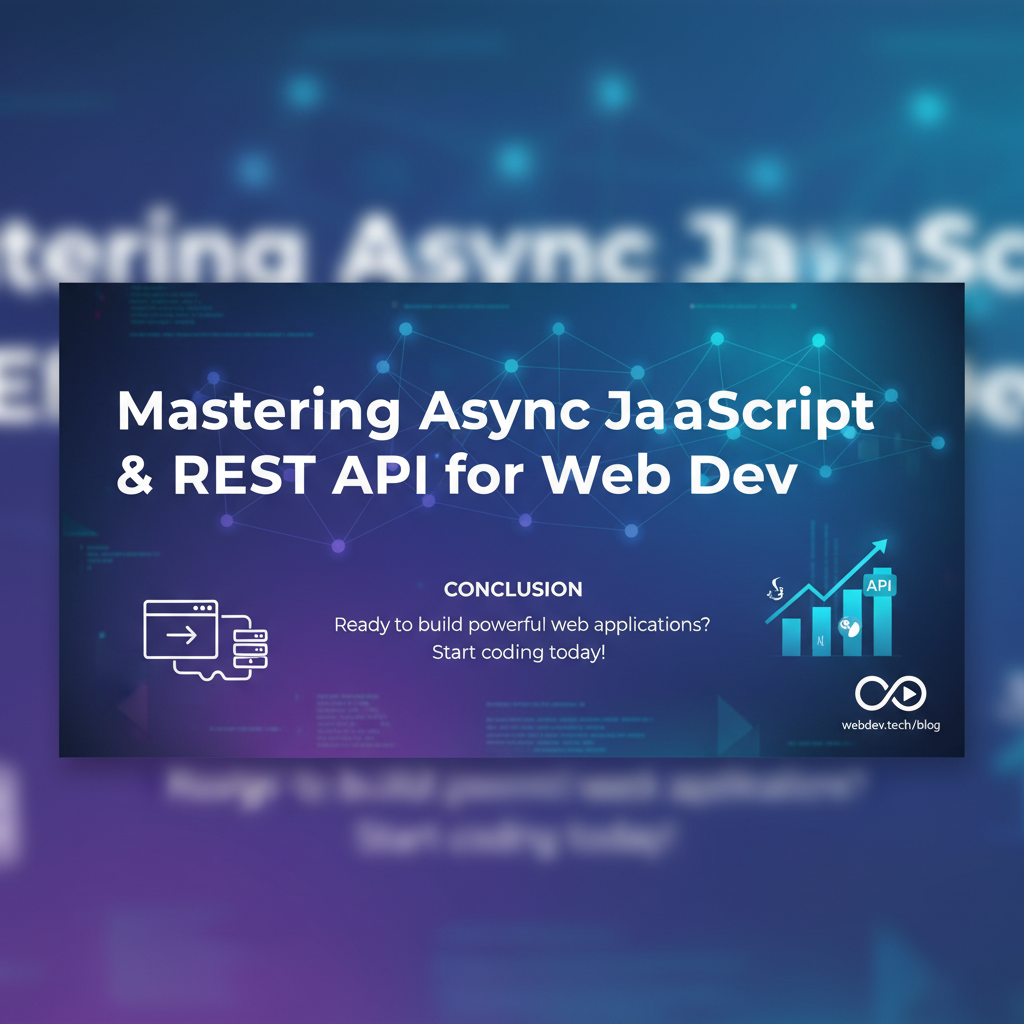Select the server stack icon
Image resolution: width=1024 pixels, height=1024 pixels.
pyautogui.click(x=251, y=647)
